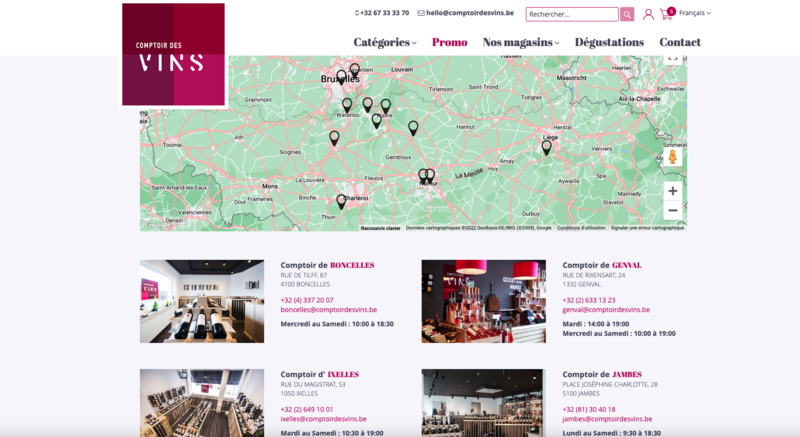Zoom in on the map
800x437 pixels.
click(x=672, y=191)
